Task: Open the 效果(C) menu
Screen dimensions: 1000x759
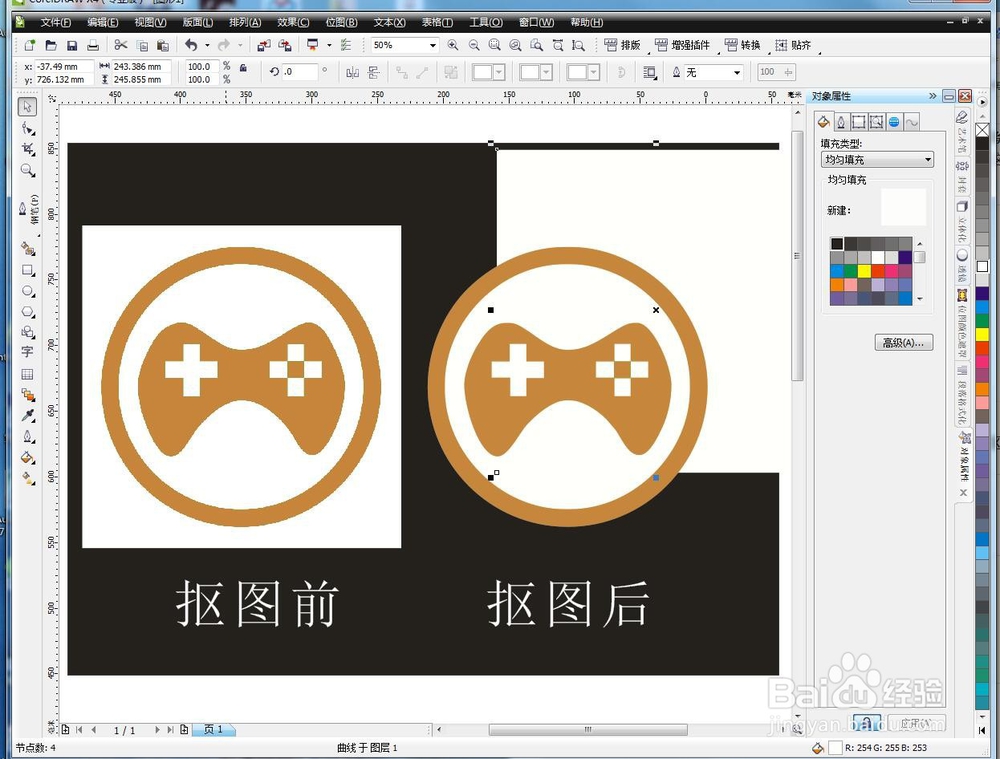Action: 293,22
